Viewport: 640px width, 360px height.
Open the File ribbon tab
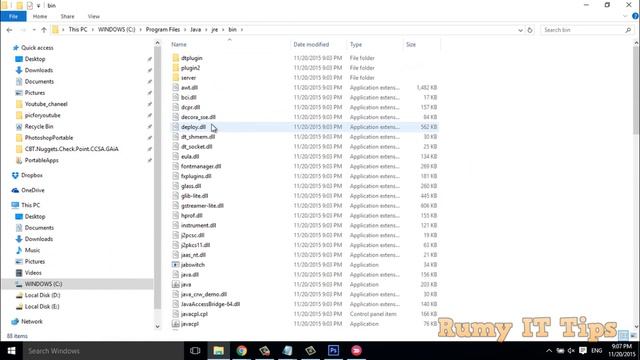click(x=13, y=16)
